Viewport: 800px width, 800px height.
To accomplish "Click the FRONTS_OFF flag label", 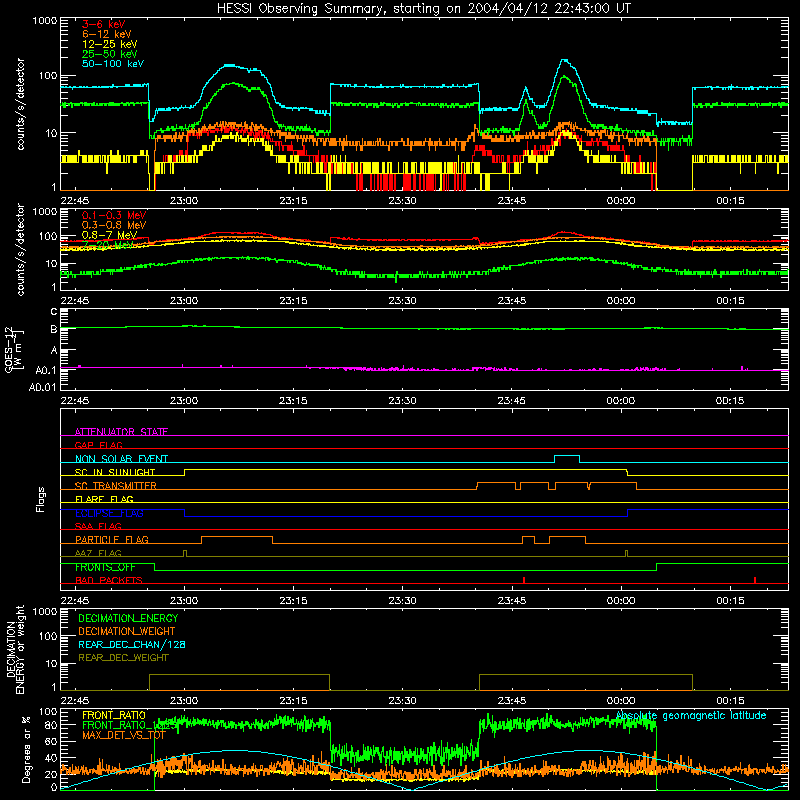I will 105,567.
